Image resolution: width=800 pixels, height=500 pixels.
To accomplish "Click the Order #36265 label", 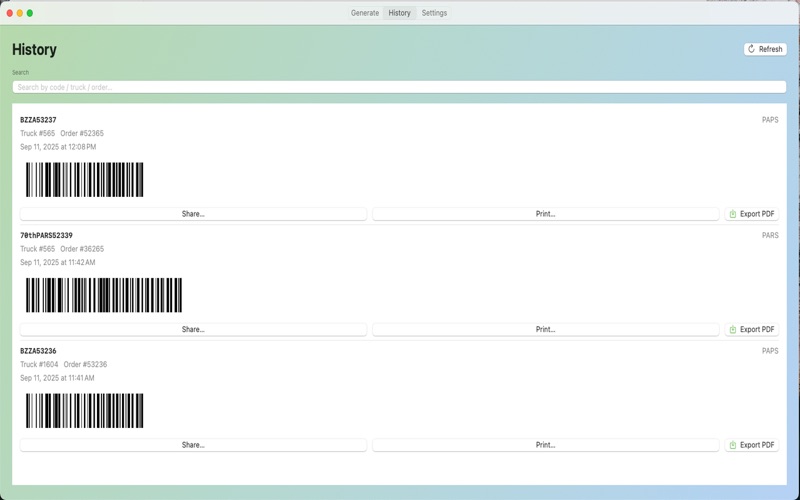I will 82,249.
